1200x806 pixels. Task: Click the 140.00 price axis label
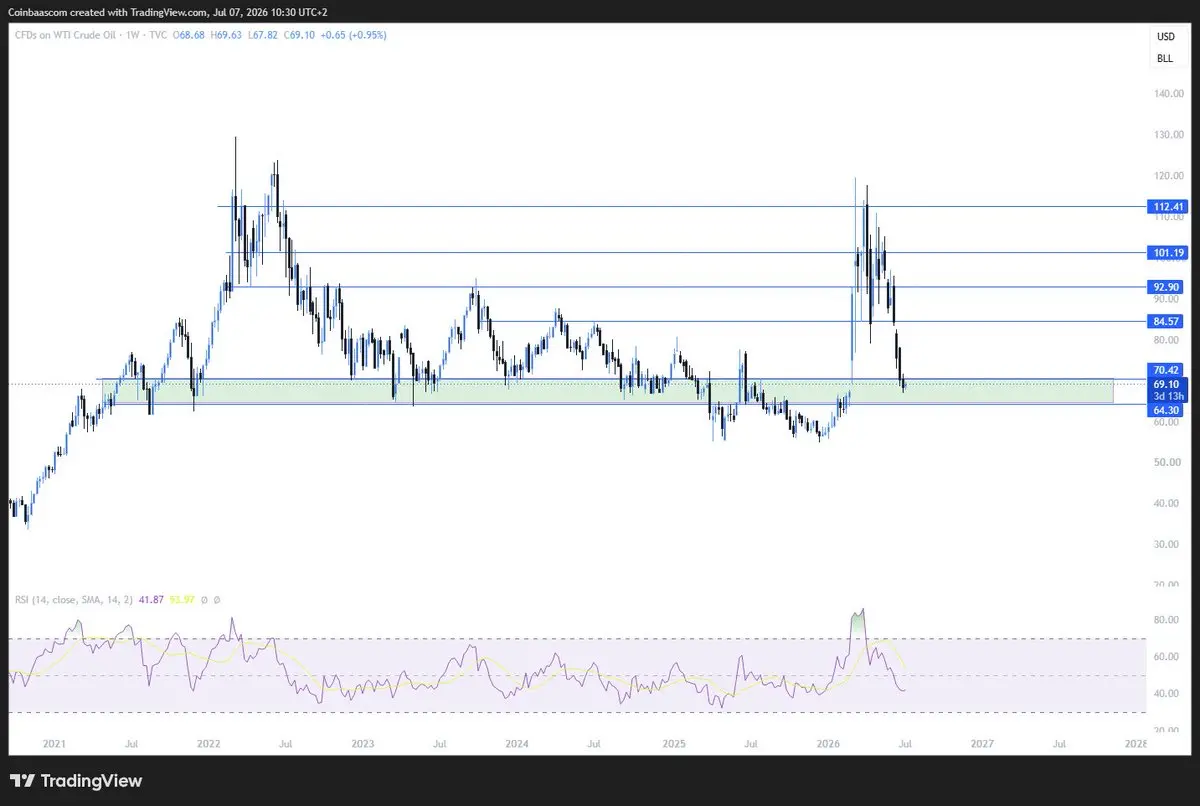pyautogui.click(x=1168, y=94)
